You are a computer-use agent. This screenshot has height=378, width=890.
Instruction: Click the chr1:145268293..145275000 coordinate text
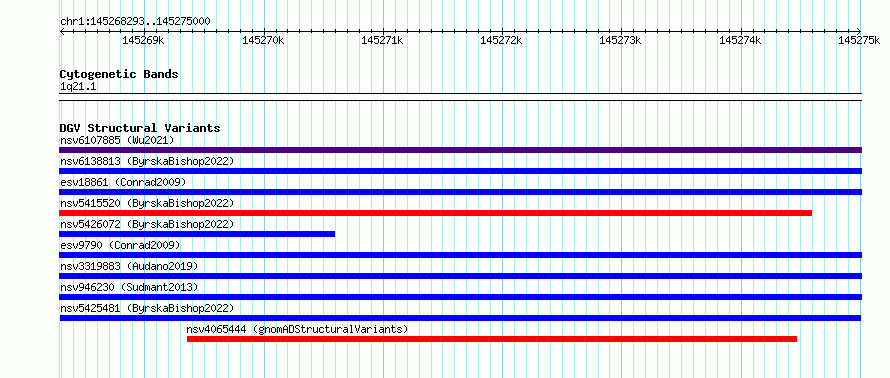click(x=135, y=22)
